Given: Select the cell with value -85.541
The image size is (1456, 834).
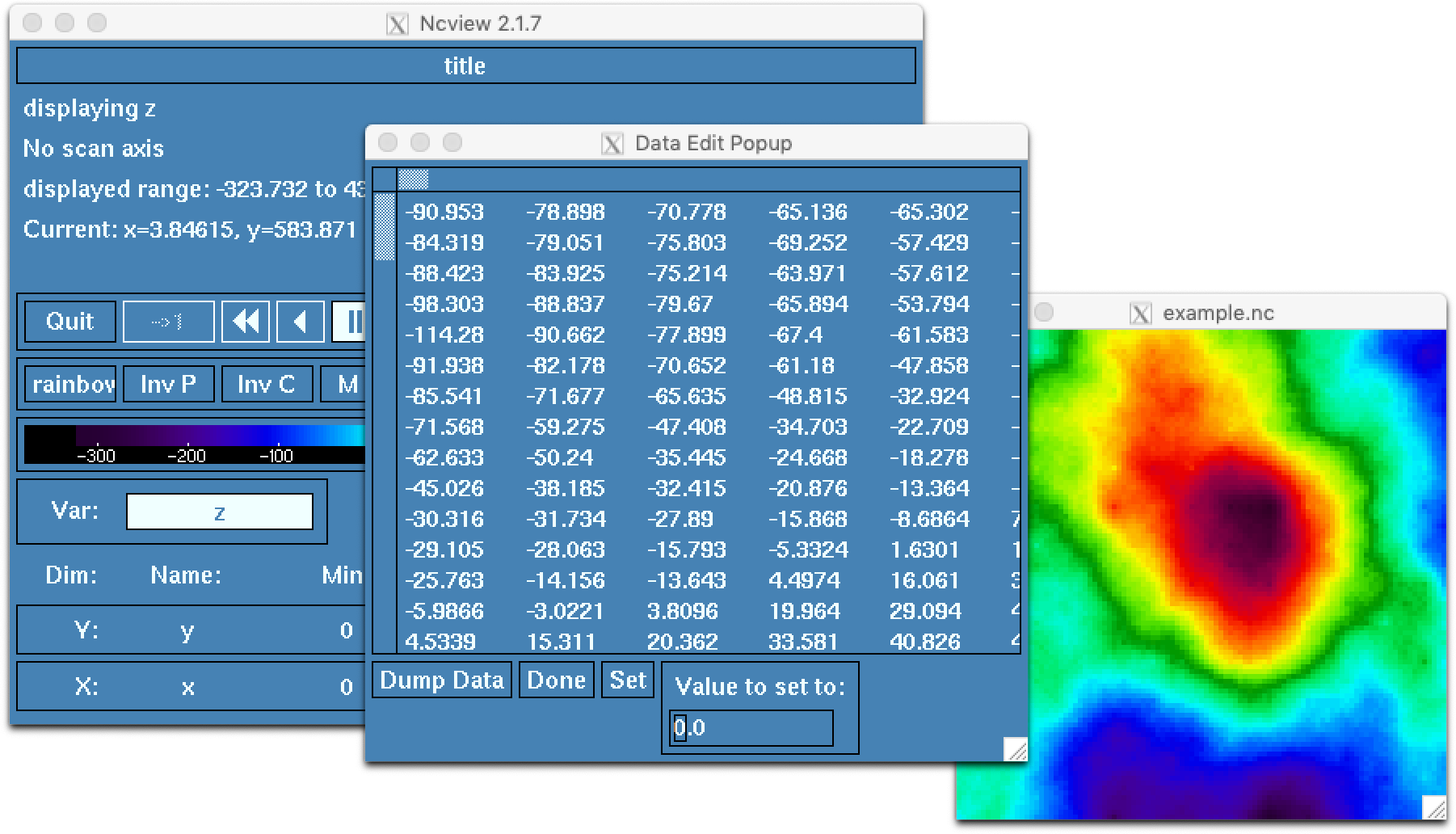Looking at the screenshot, I should coord(444,396).
